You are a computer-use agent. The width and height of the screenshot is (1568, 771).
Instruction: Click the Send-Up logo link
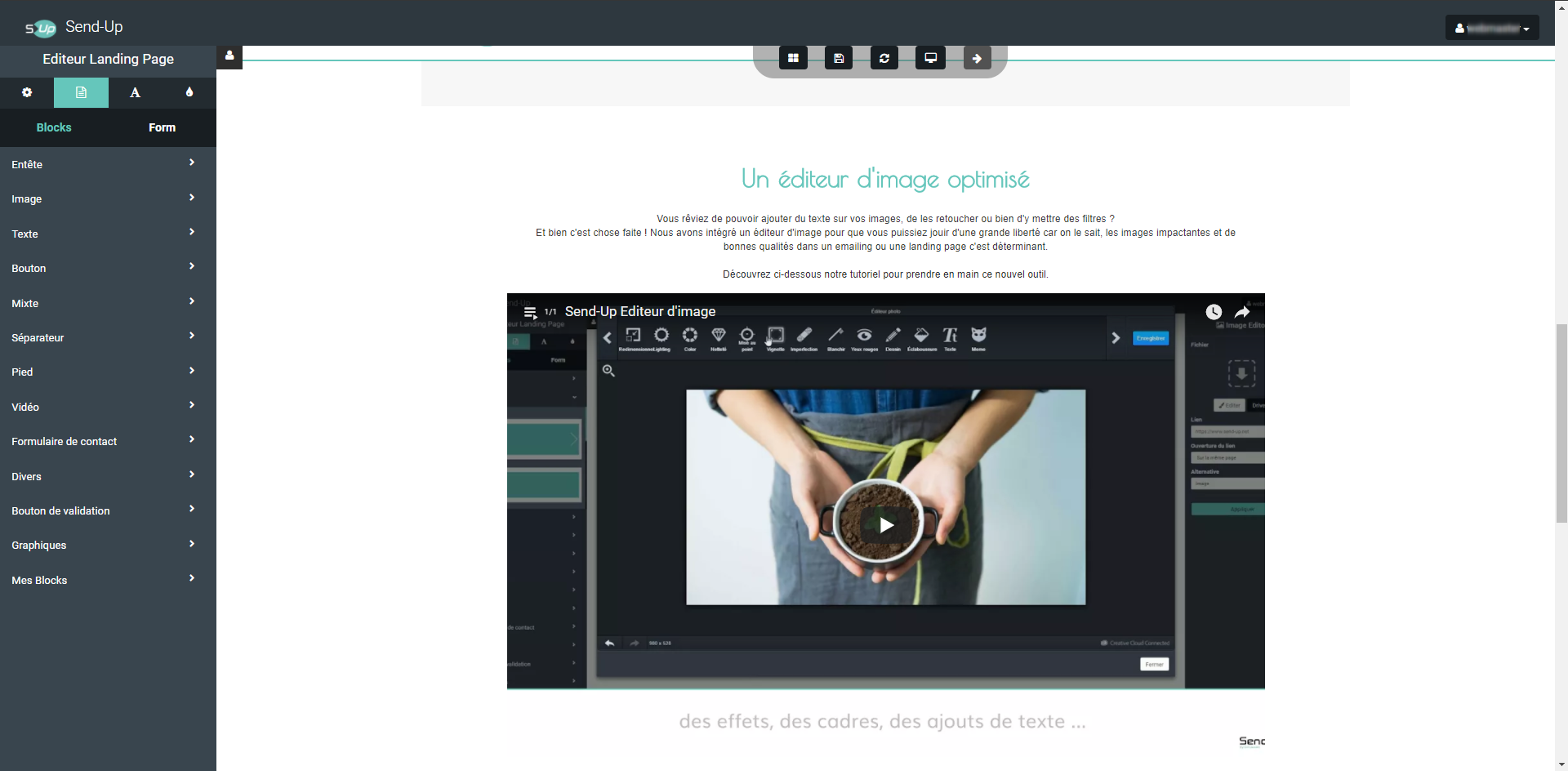(74, 27)
